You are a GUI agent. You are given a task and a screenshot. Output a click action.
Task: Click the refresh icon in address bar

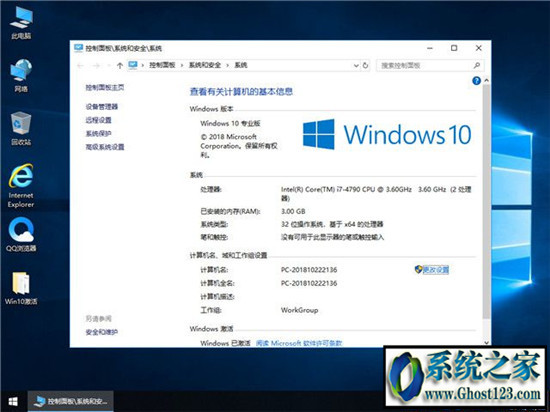(x=365, y=65)
